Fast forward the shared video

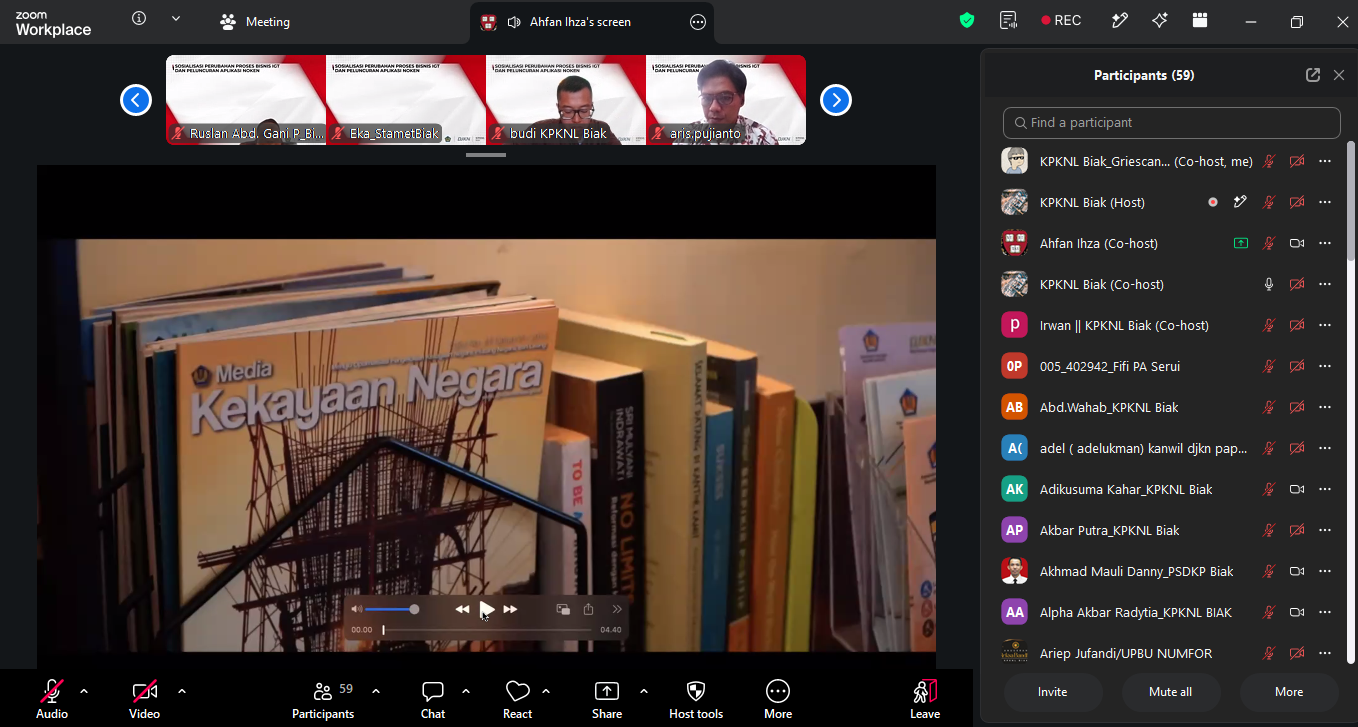[511, 609]
